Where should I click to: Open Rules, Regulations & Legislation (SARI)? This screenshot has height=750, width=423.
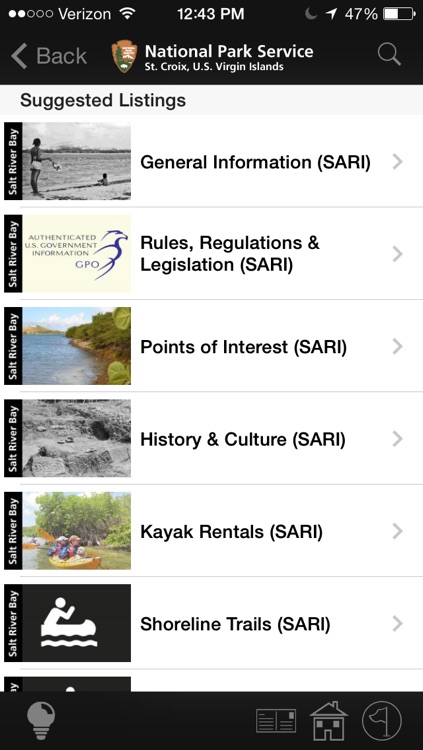tap(230, 254)
